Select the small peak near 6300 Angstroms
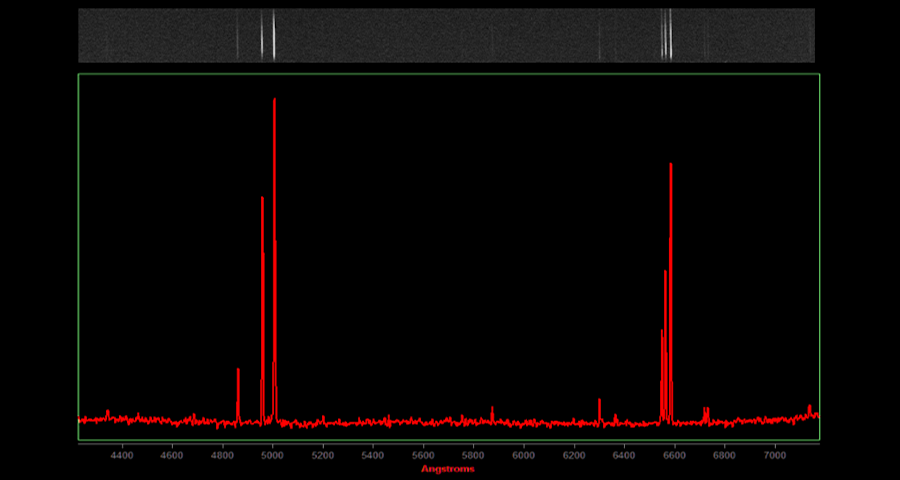Screen dimensions: 900x480 [x=599, y=401]
